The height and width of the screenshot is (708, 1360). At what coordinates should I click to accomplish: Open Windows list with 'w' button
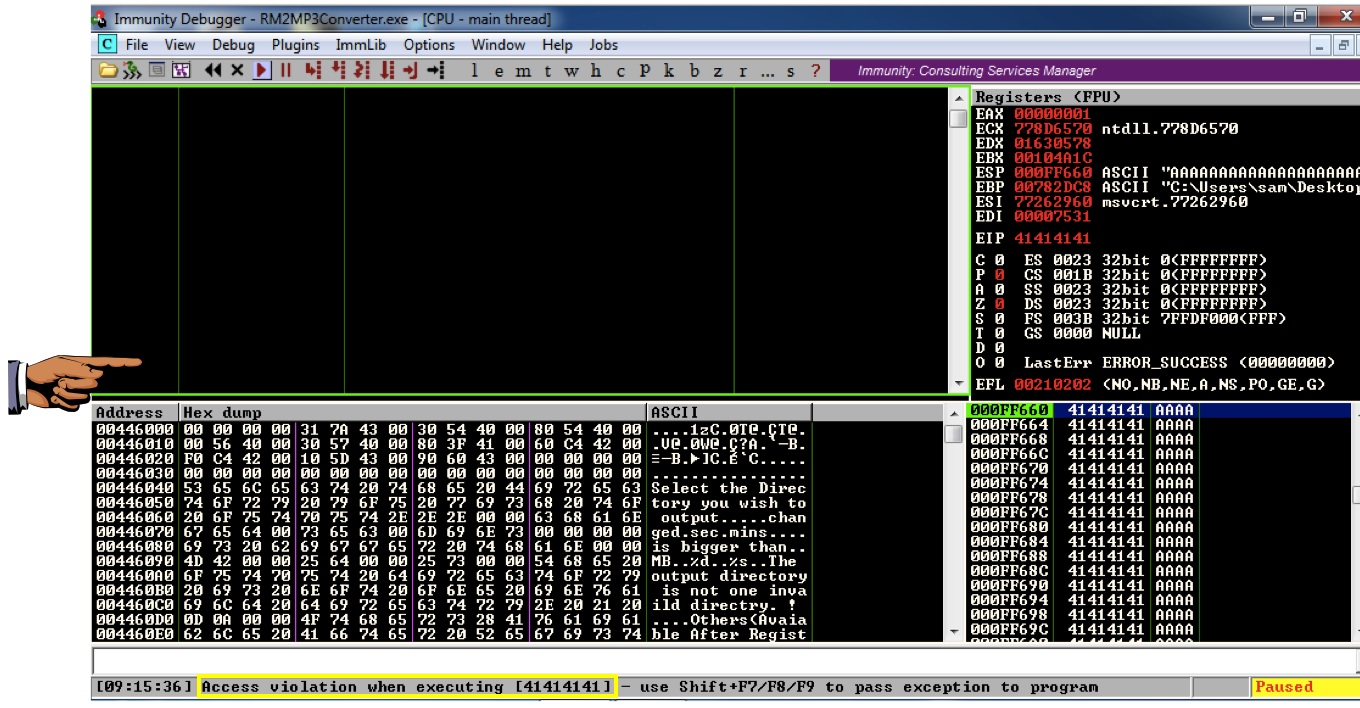[571, 71]
